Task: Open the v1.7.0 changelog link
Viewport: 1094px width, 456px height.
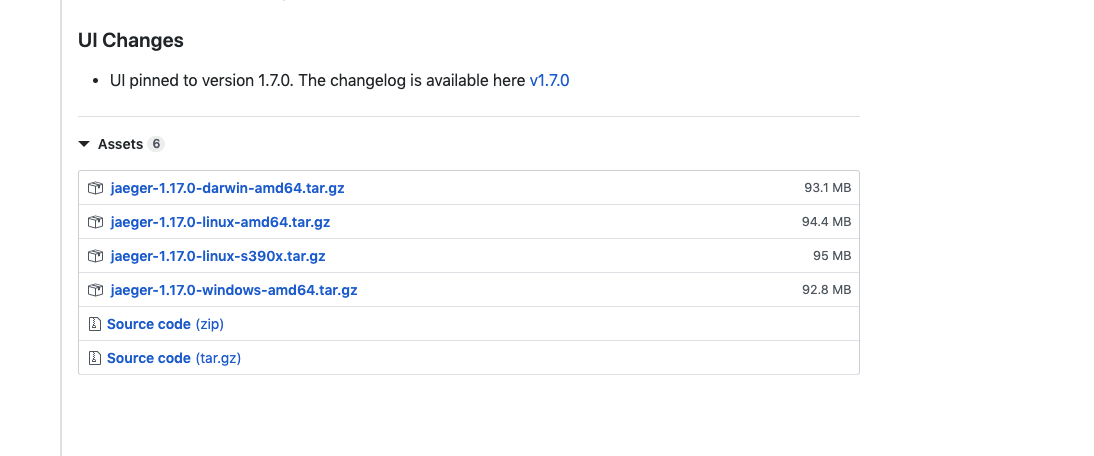Action: pyautogui.click(x=549, y=80)
